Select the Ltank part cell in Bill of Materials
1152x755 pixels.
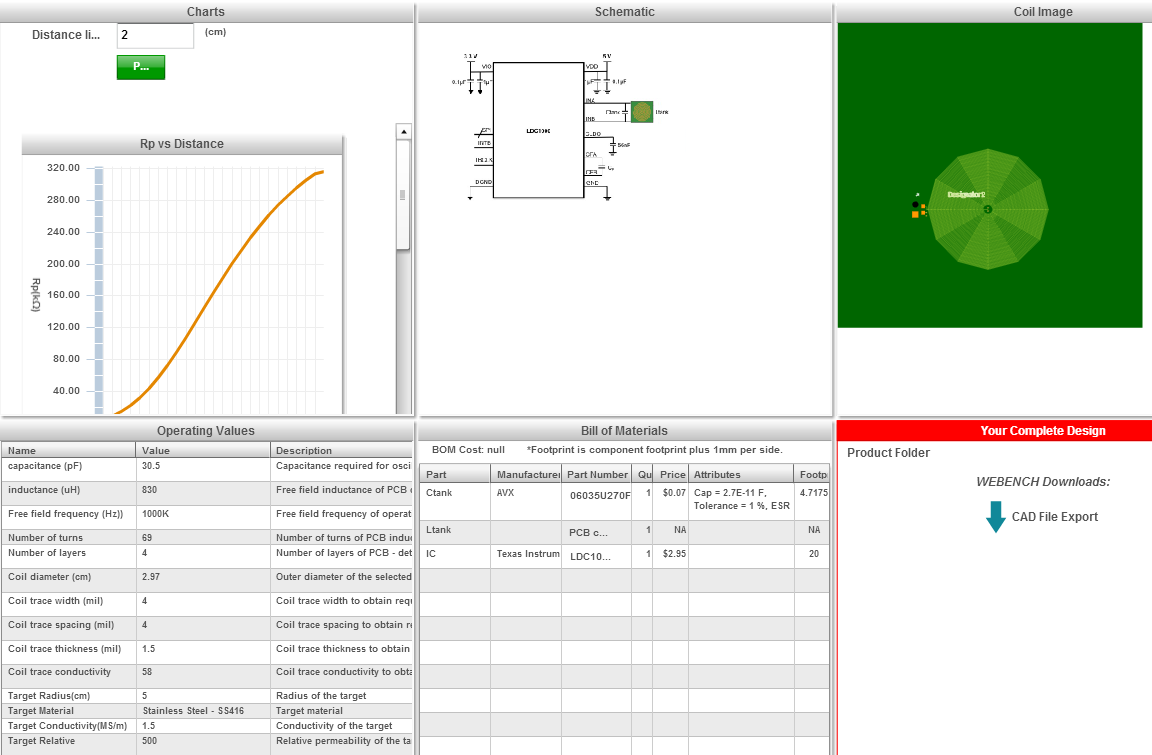tap(455, 530)
